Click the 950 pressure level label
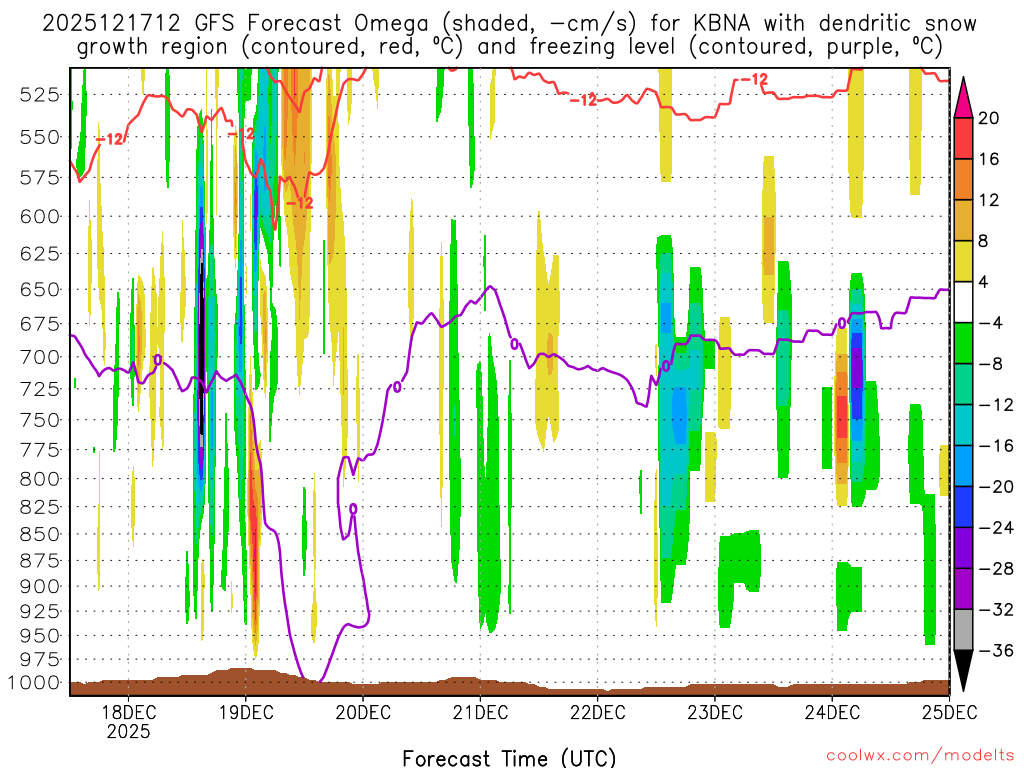 point(39,635)
